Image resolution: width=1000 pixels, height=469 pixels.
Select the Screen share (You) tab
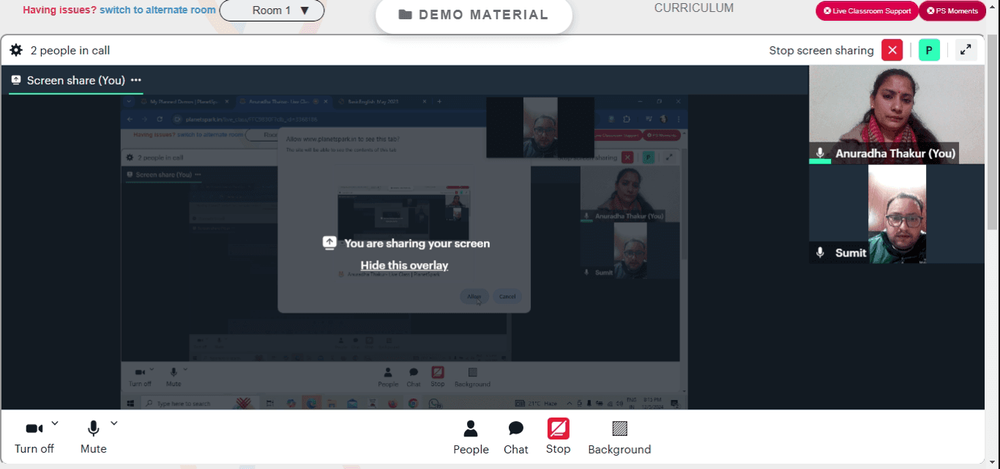point(75,80)
